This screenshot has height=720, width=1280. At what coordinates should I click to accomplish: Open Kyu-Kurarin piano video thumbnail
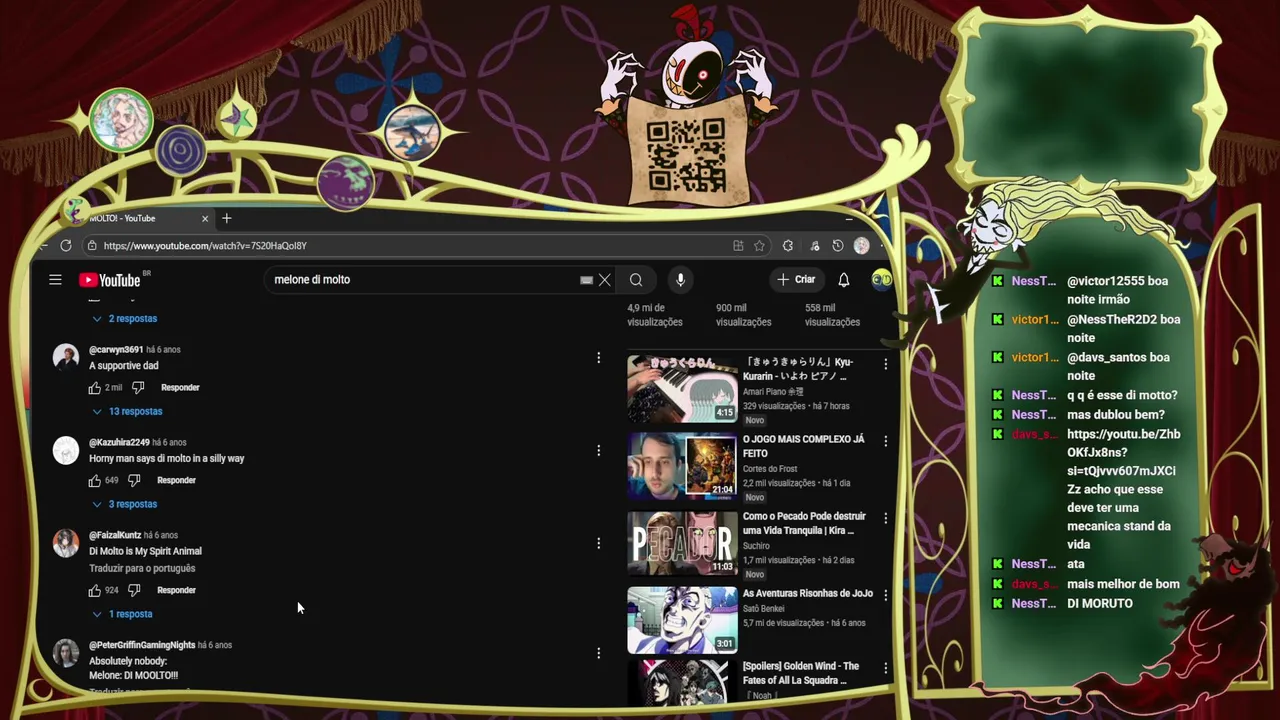[x=682, y=388]
